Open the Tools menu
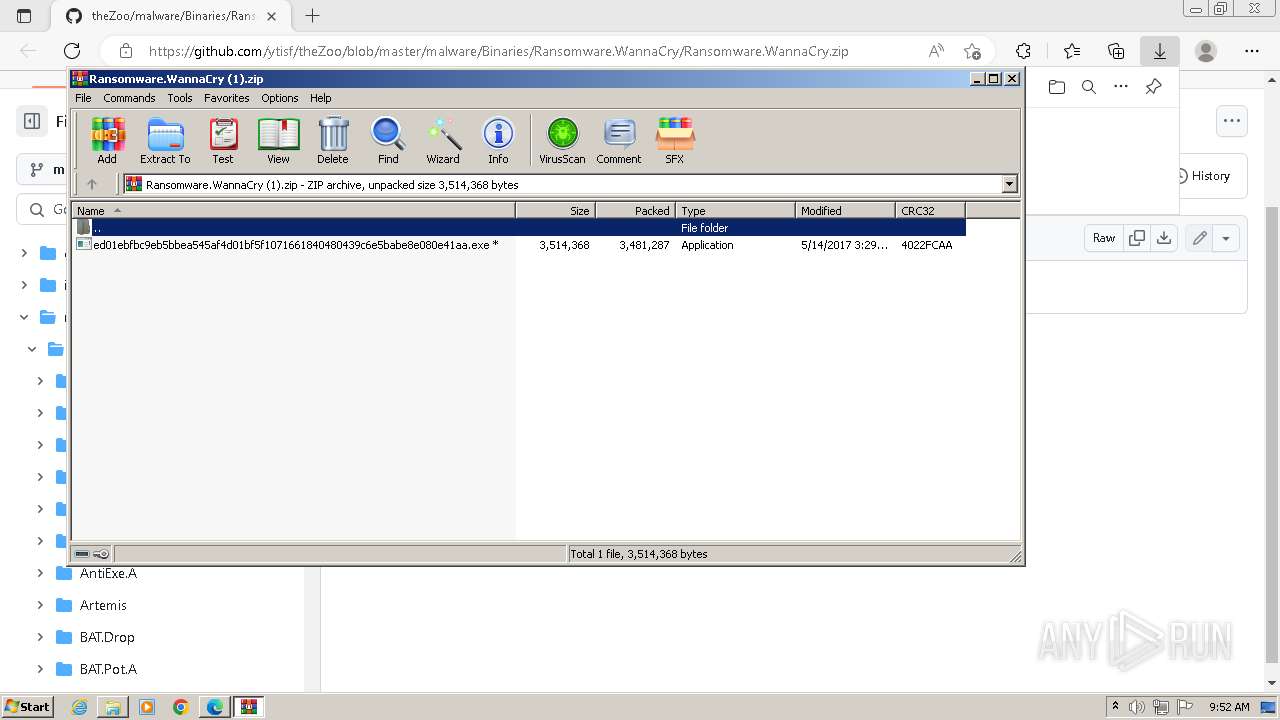The height and width of the screenshot is (720, 1280). click(180, 98)
